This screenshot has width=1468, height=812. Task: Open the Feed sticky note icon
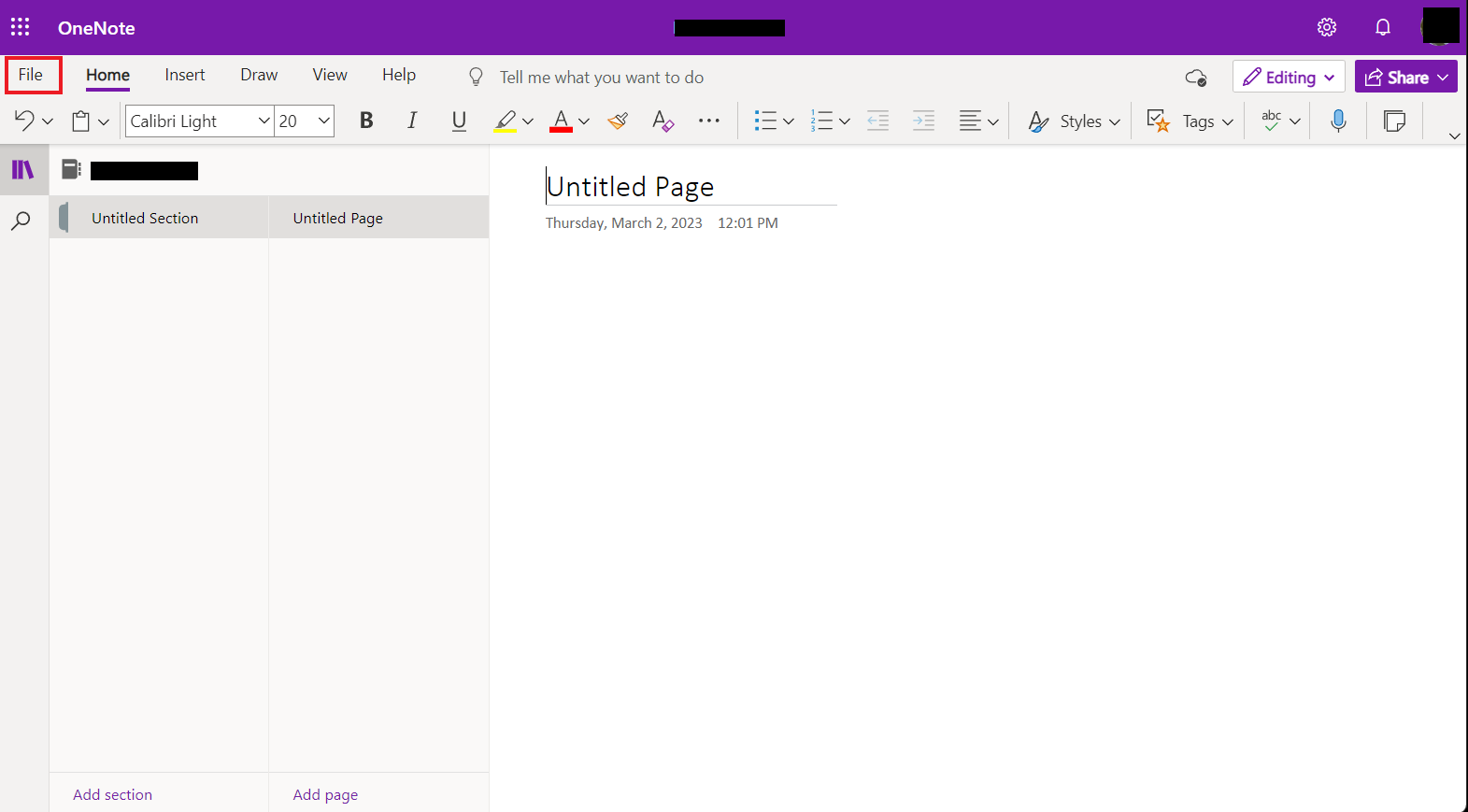point(1394,121)
